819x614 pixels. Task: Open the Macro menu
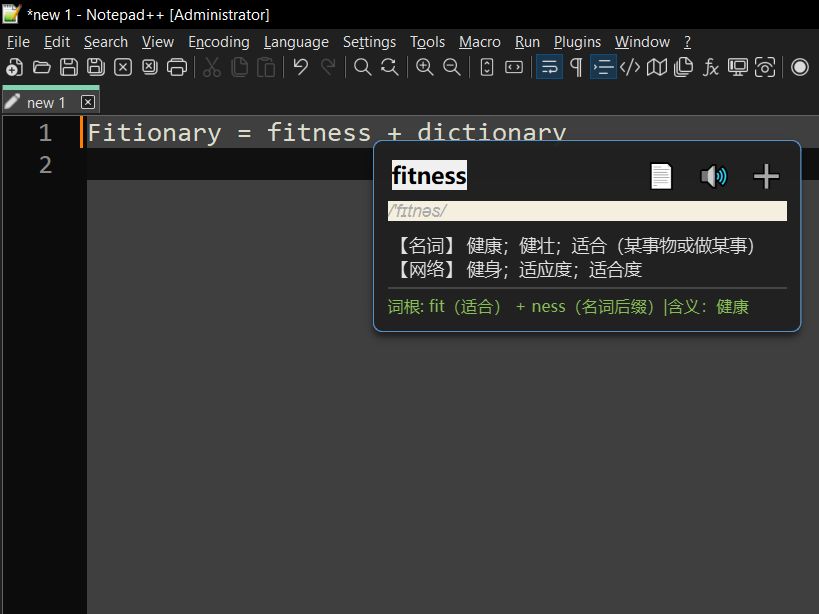tap(479, 42)
